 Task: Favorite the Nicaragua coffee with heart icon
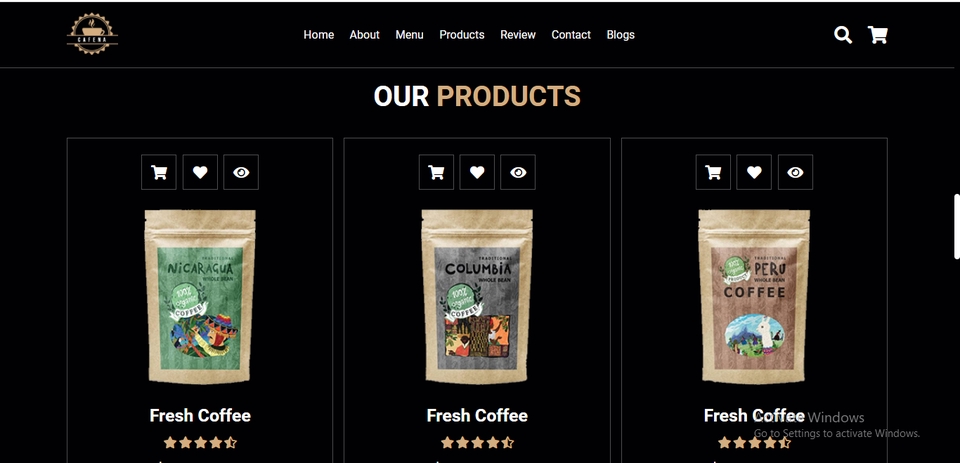tap(200, 172)
